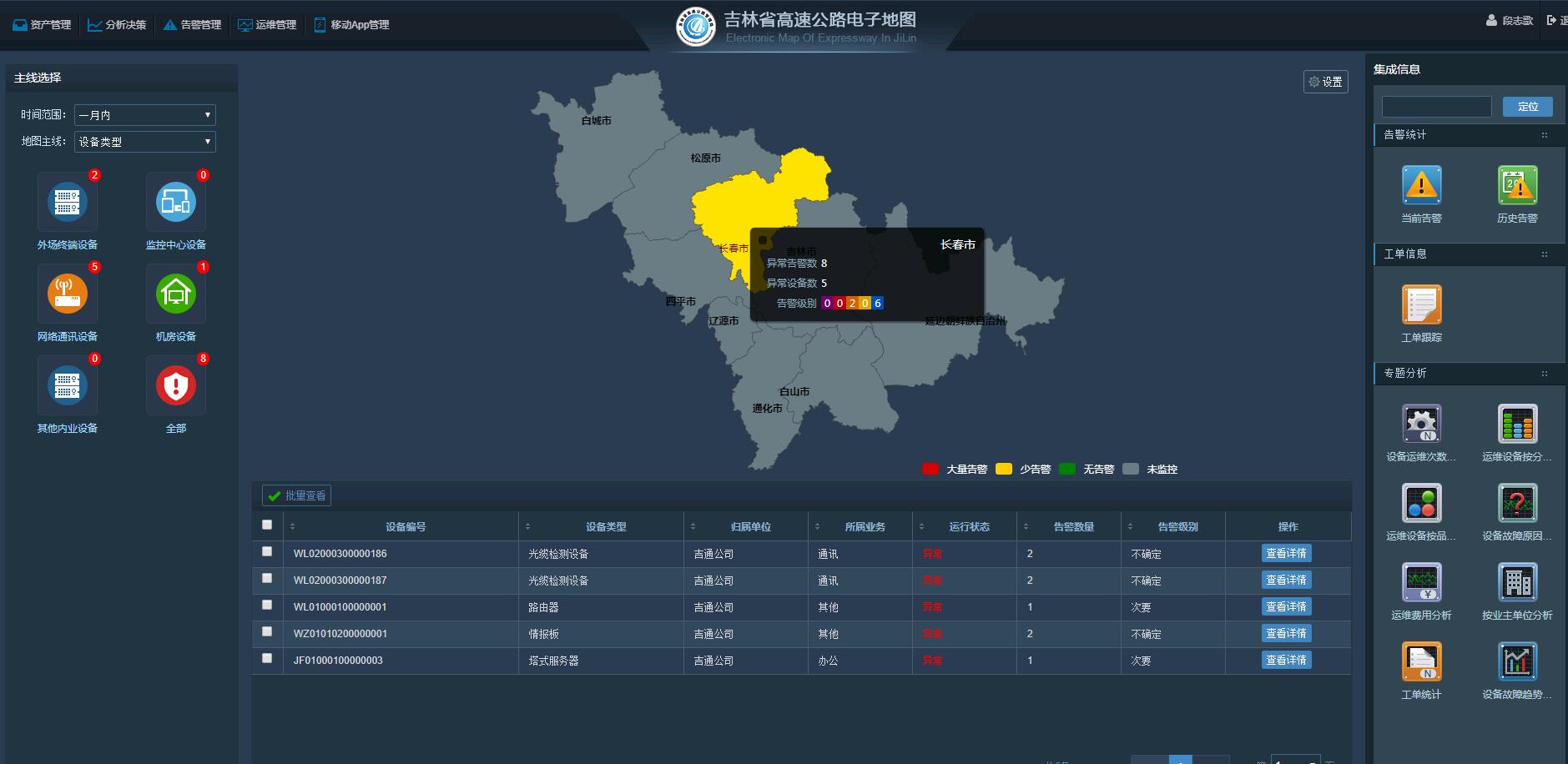
Task: Check the select-all checkbox in table header
Action: pyautogui.click(x=268, y=524)
